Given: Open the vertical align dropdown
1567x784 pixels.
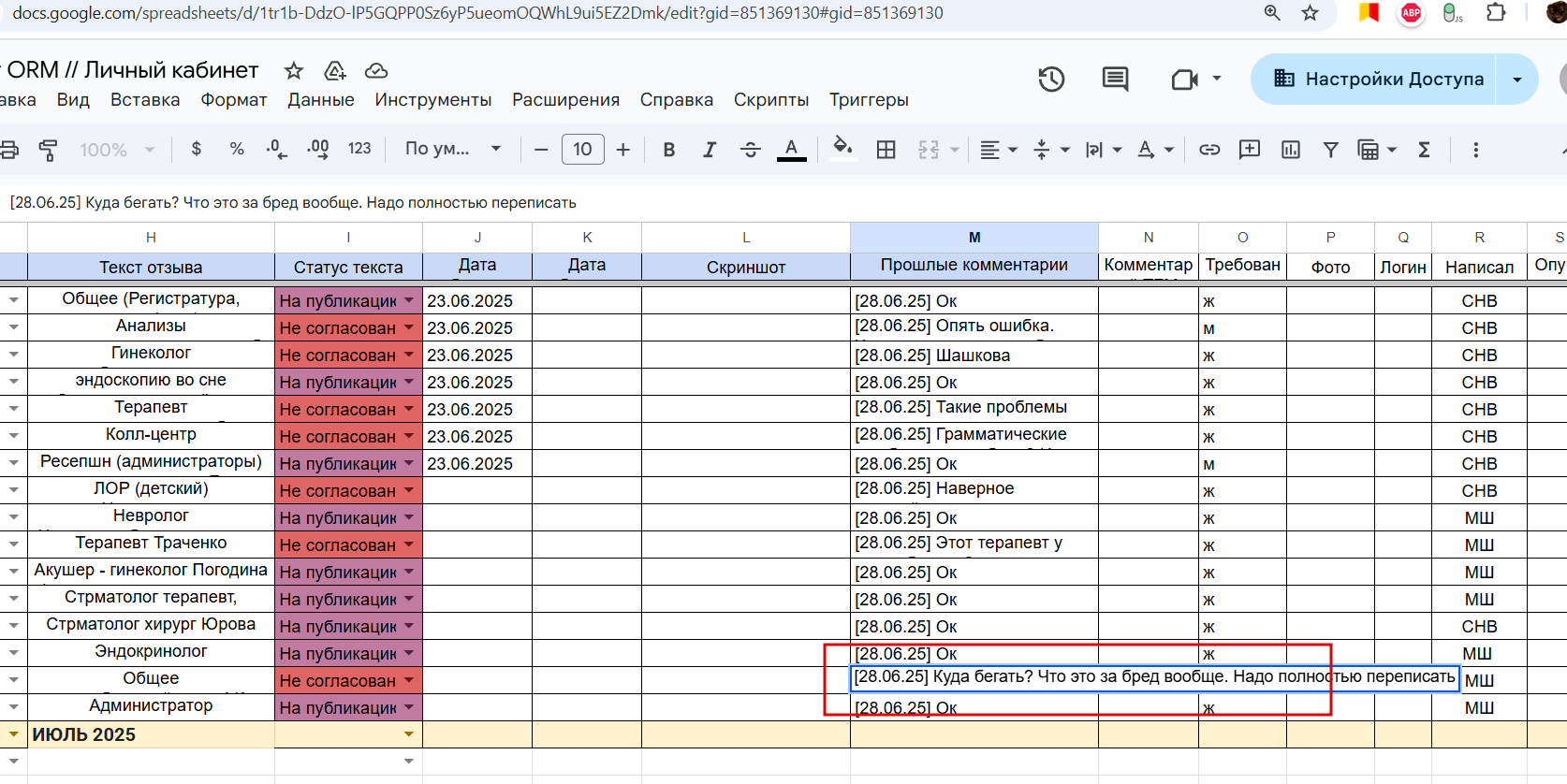Looking at the screenshot, I should pos(1051,150).
